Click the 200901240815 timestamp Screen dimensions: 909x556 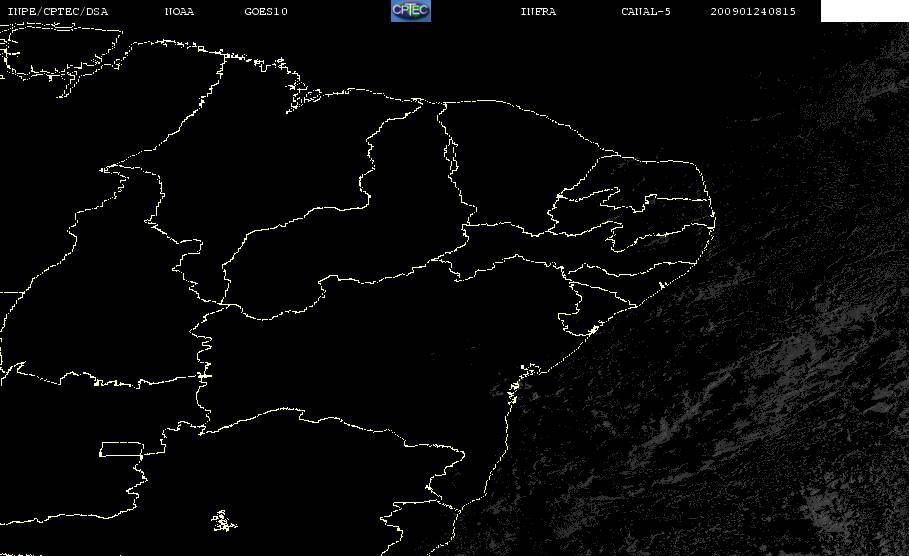[x=753, y=12]
